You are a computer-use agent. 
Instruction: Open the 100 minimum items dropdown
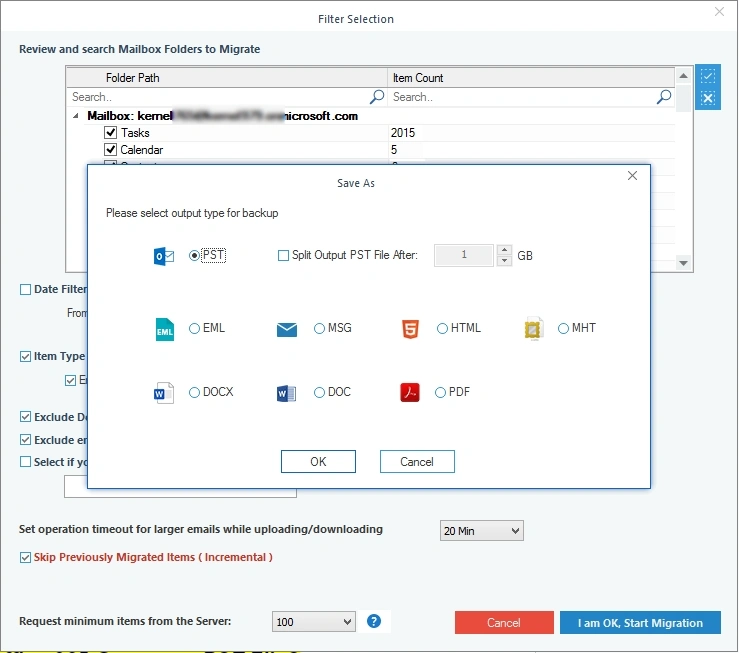(x=313, y=622)
